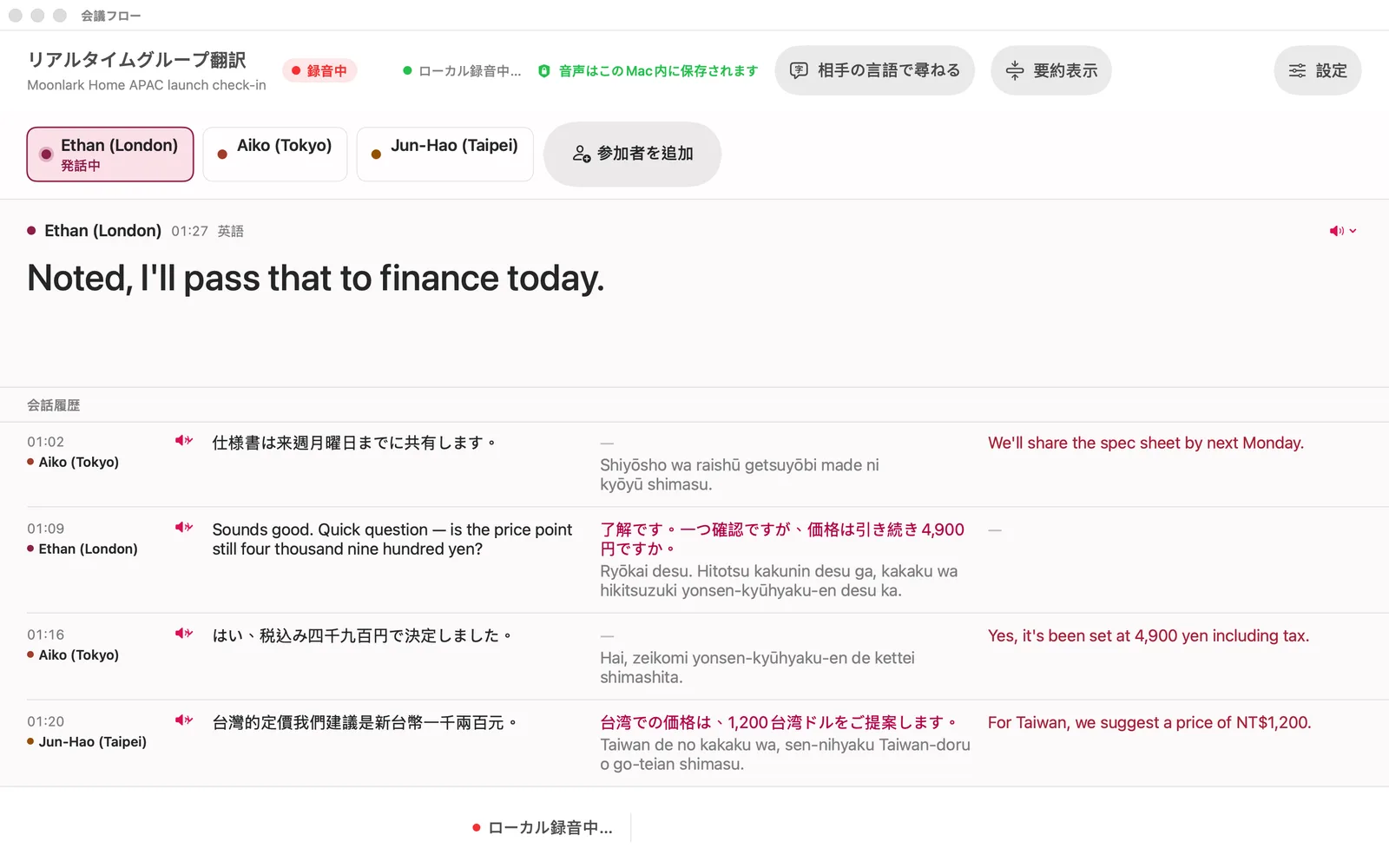Click "For Taiwan, we suggest a price of NT$1,200."
Image resolution: width=1389 pixels, height=868 pixels.
[x=1149, y=722]
